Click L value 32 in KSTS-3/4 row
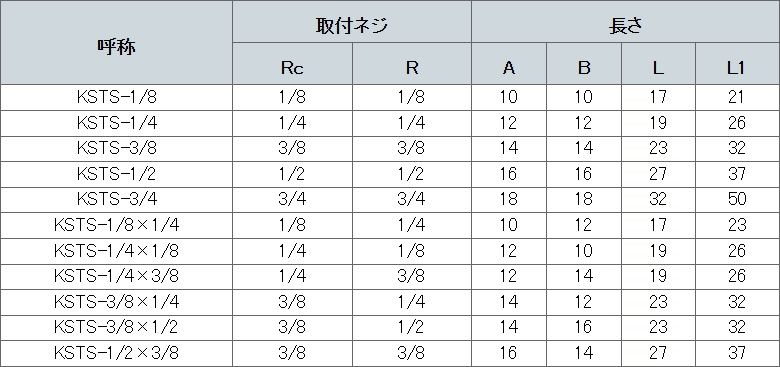This screenshot has width=780, height=367. tap(657, 199)
